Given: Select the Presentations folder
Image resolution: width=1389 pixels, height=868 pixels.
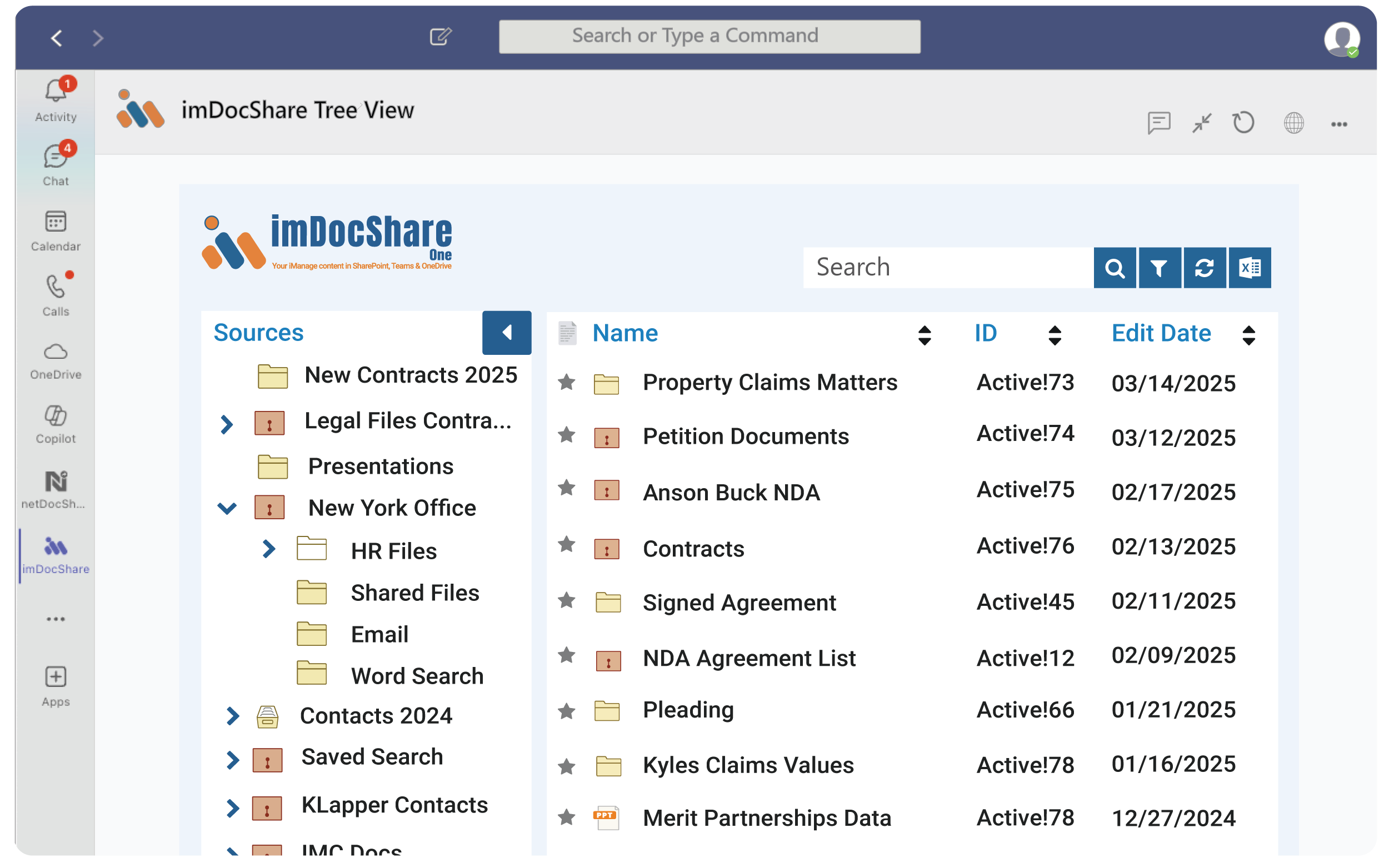Looking at the screenshot, I should pyautogui.click(x=355, y=466).
